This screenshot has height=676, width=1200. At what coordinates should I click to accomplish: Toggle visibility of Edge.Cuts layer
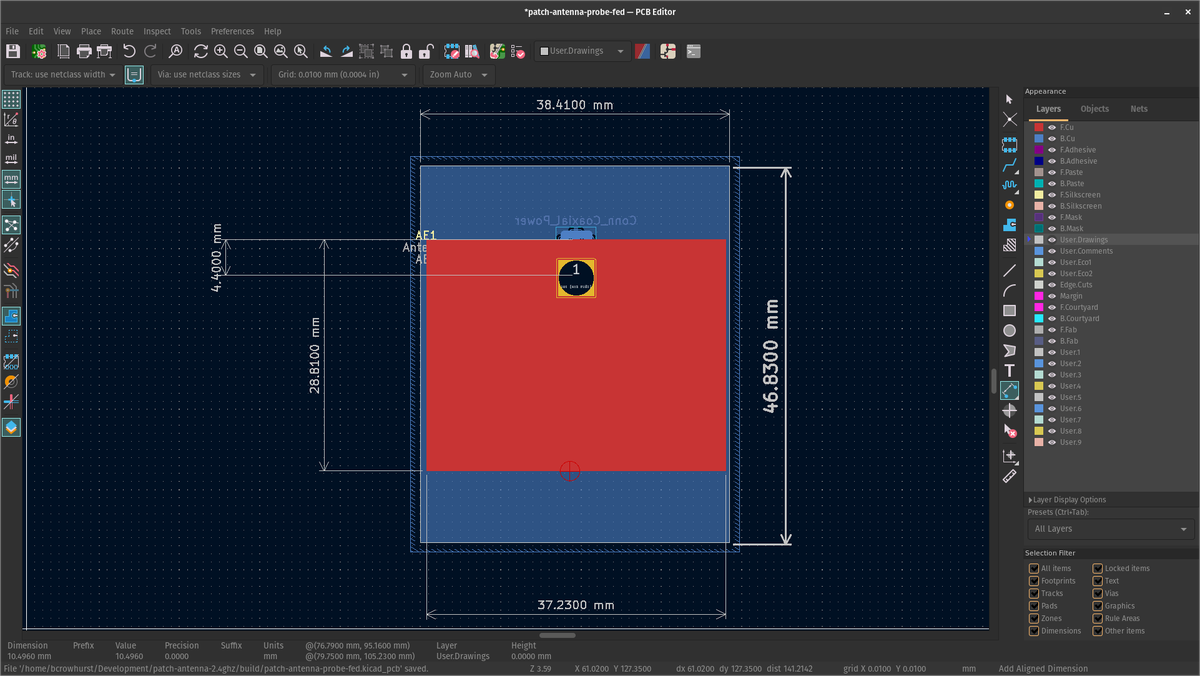1052,285
